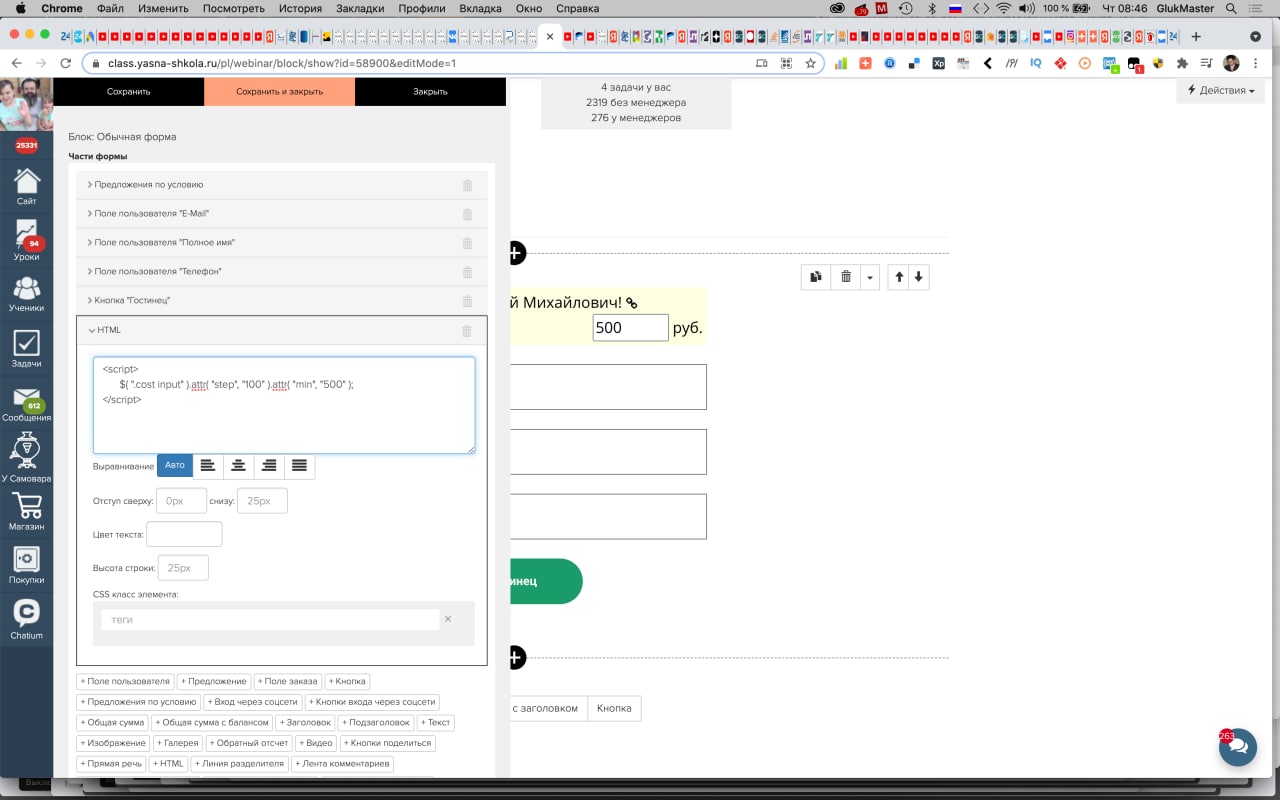Open the Профили menu

point(421,8)
